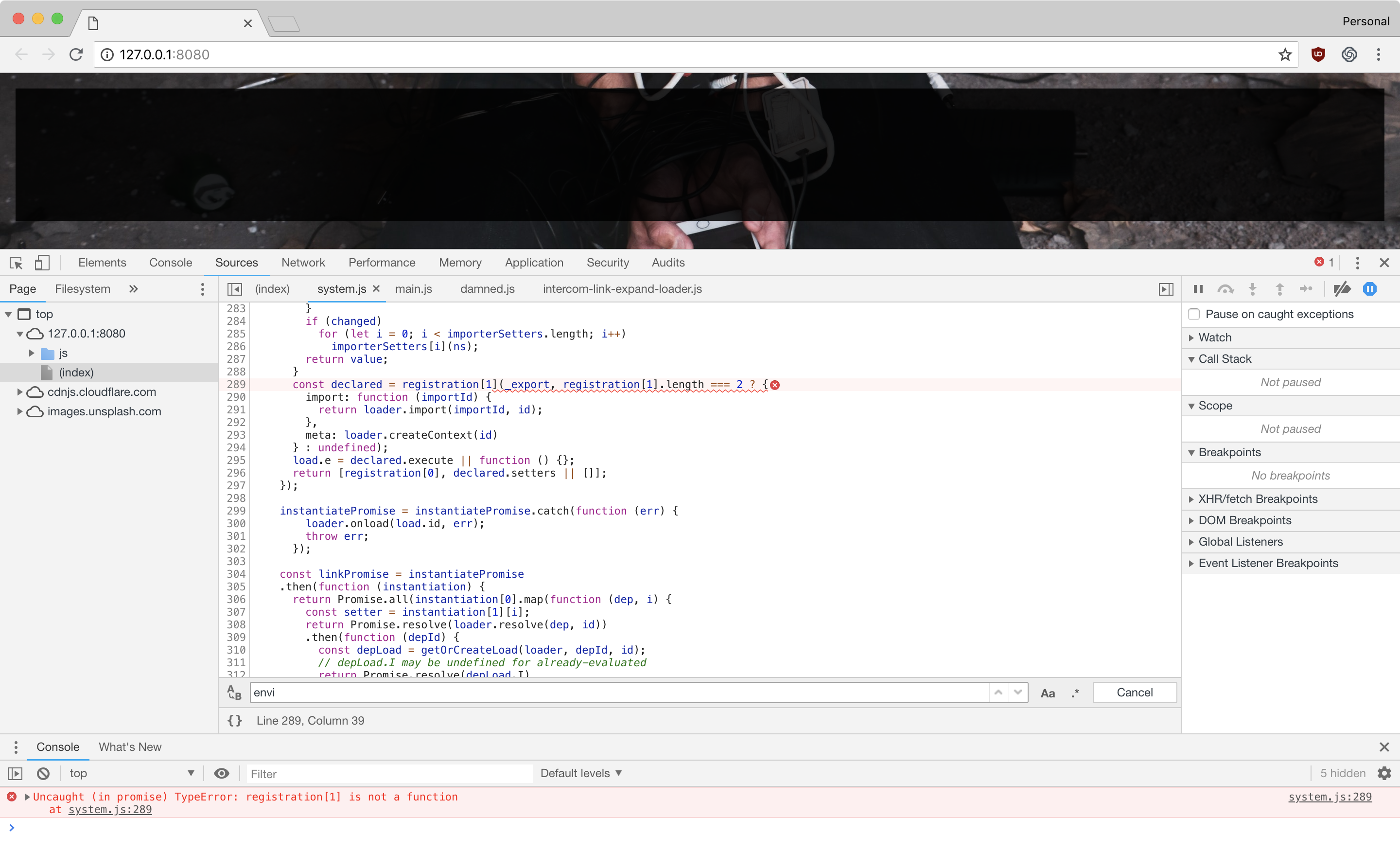Click the Deactivate breakpoints icon
Screen dimensions: 1400x853
click(x=1342, y=289)
